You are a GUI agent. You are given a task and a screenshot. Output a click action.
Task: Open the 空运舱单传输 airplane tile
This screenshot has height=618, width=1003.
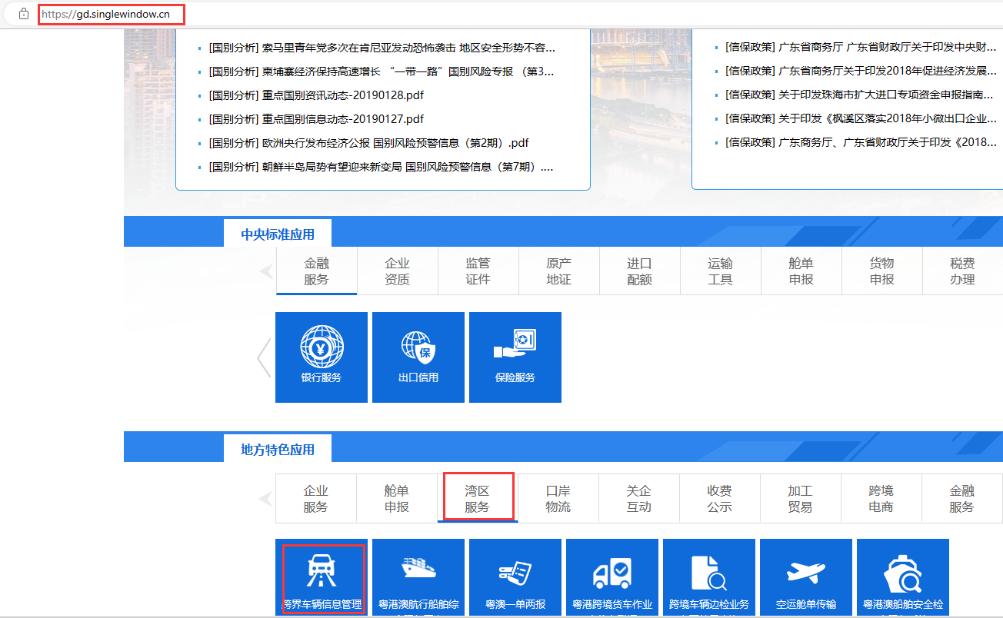pyautogui.click(x=806, y=577)
